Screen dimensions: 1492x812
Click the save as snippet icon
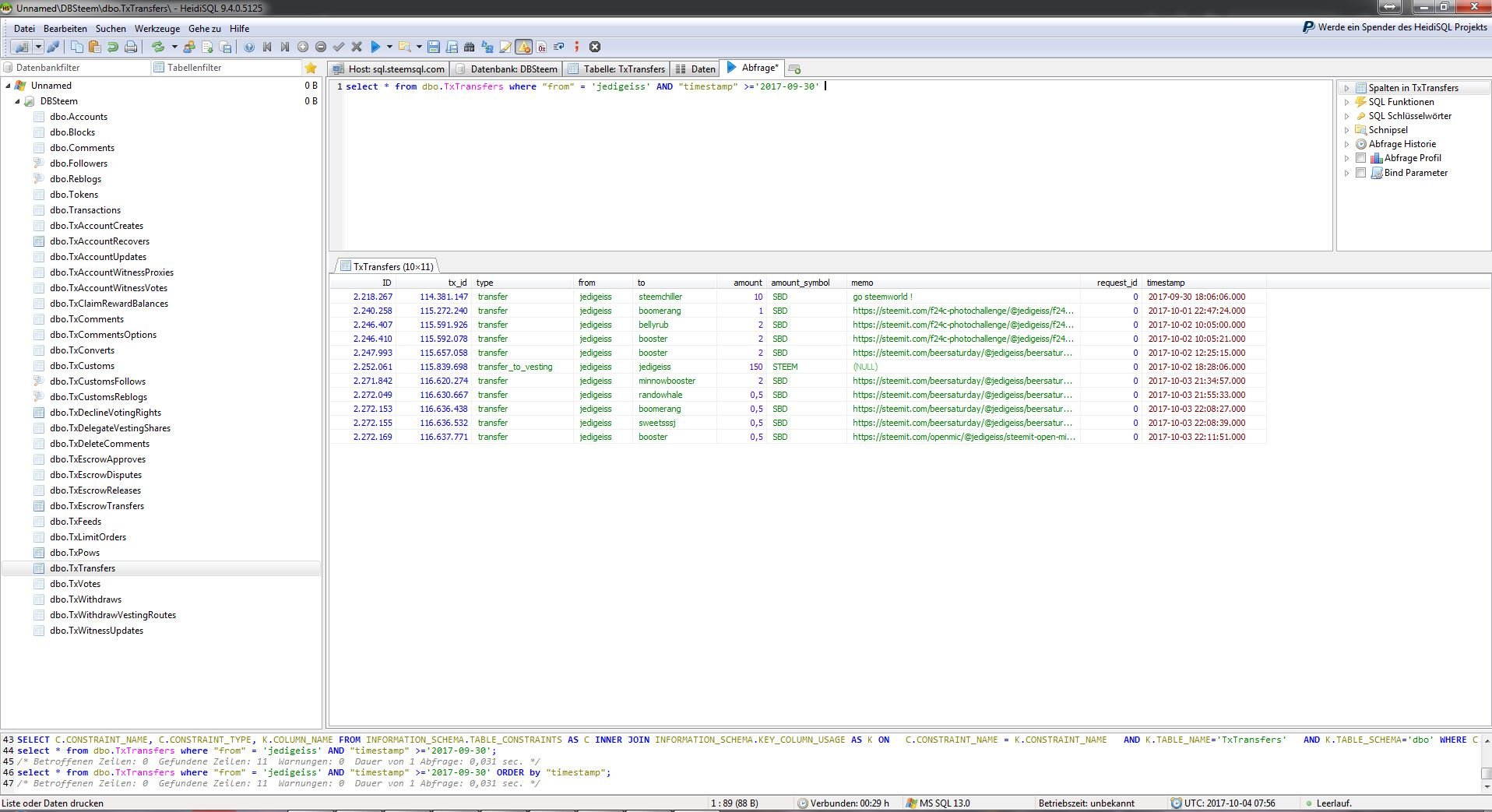(452, 47)
